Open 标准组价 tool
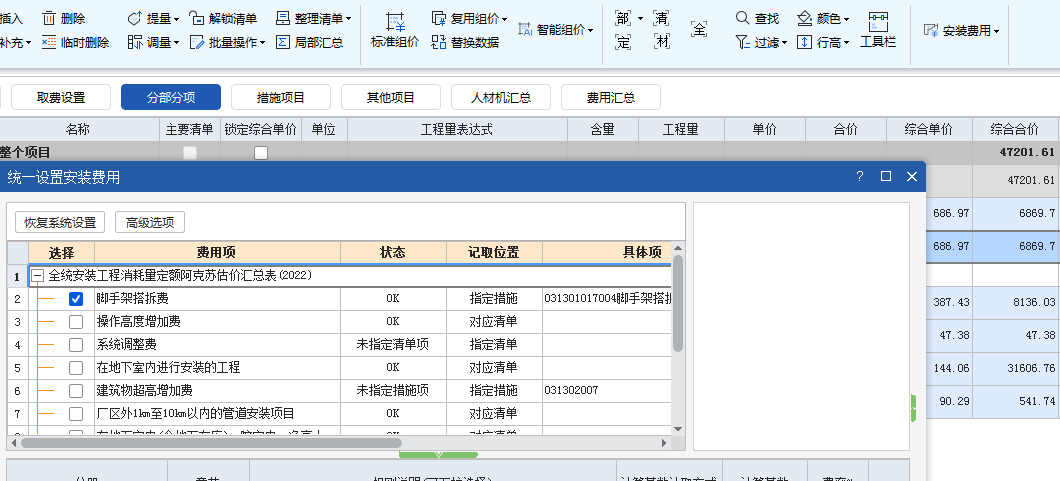Screen dimensions: 1060x481 395,30
